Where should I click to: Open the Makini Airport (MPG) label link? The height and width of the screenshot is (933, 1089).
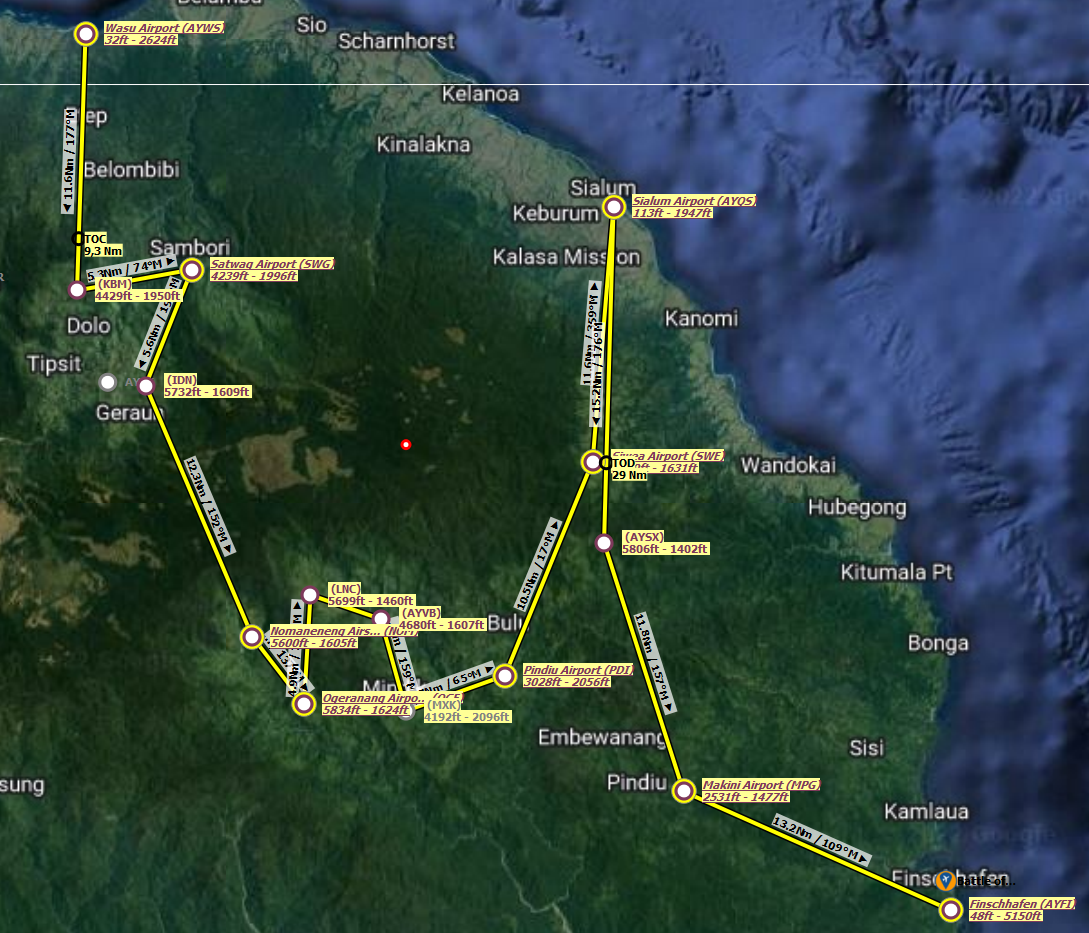click(760, 785)
